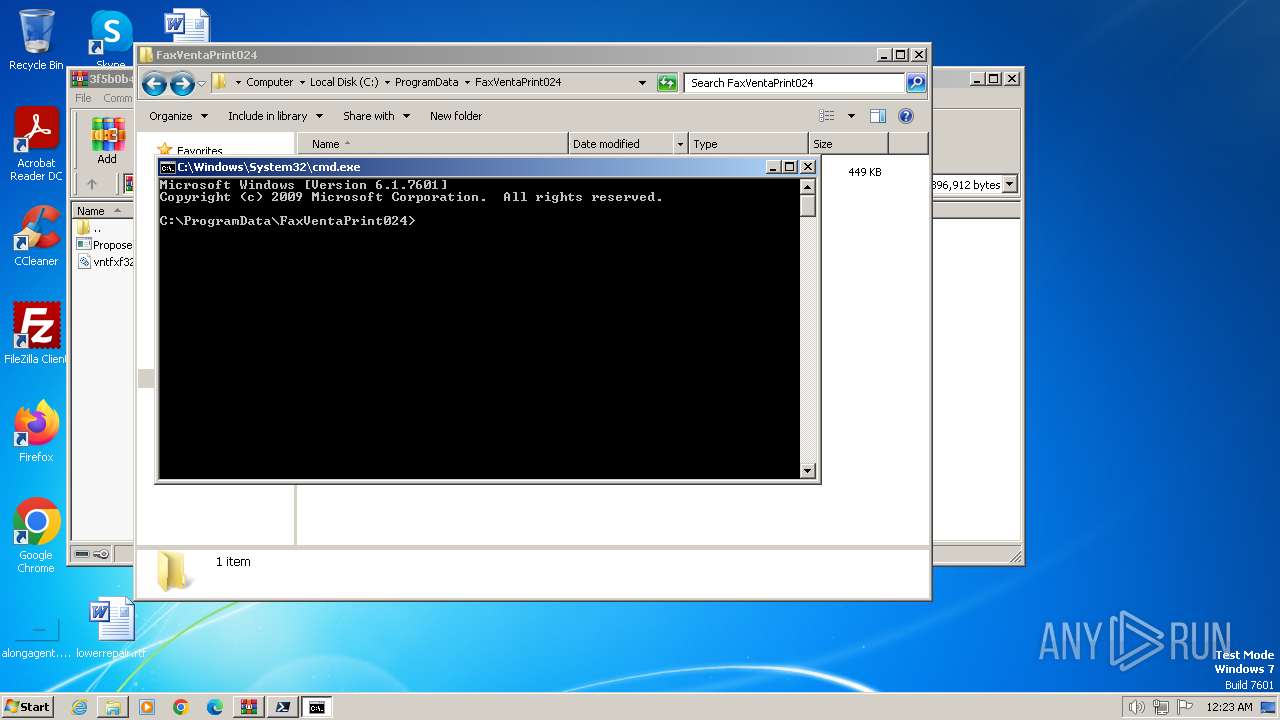Open Chrome from the taskbar
This screenshot has width=1280, height=720.
[x=181, y=707]
